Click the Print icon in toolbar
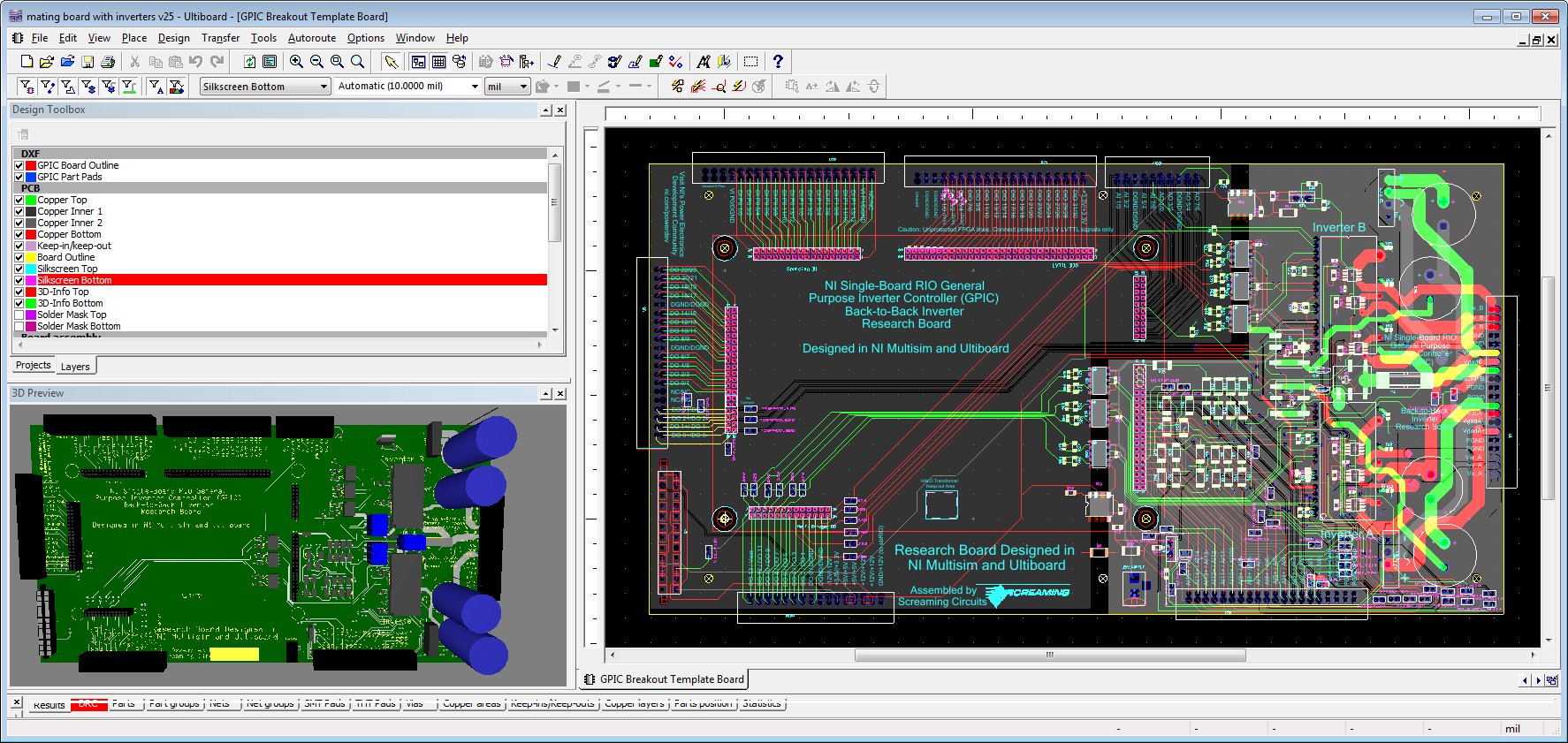The image size is (1568, 743). click(x=108, y=62)
